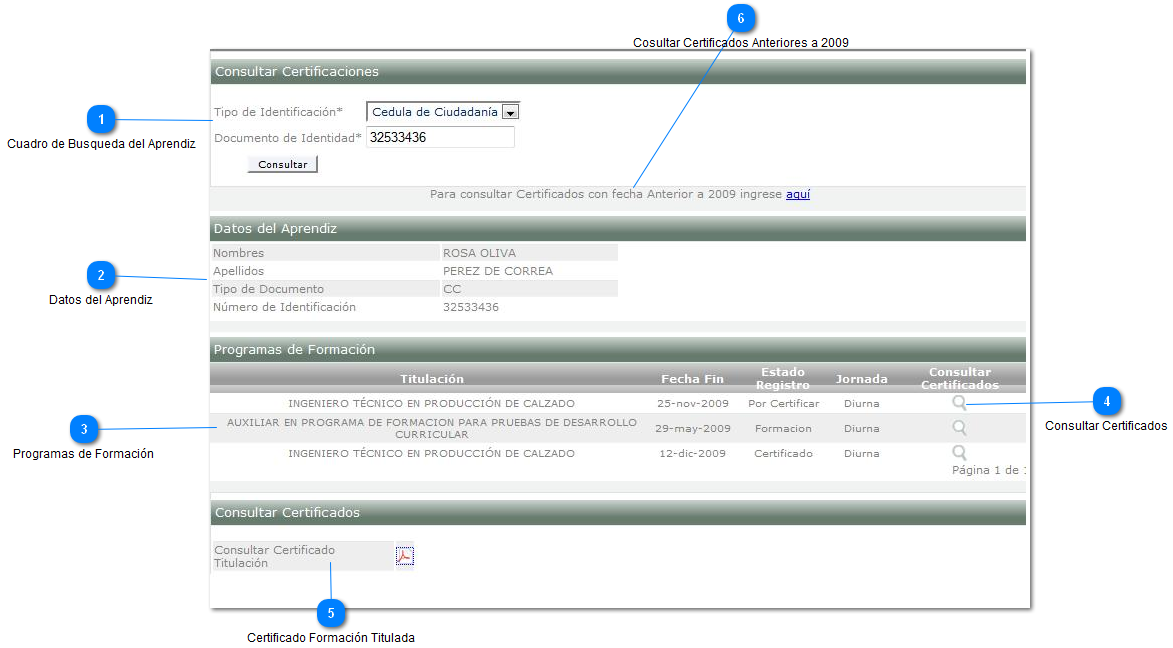
Task: Click magnifying glass for INGENIERO TÉCNICO ending 25-nov-2009
Action: click(x=959, y=403)
